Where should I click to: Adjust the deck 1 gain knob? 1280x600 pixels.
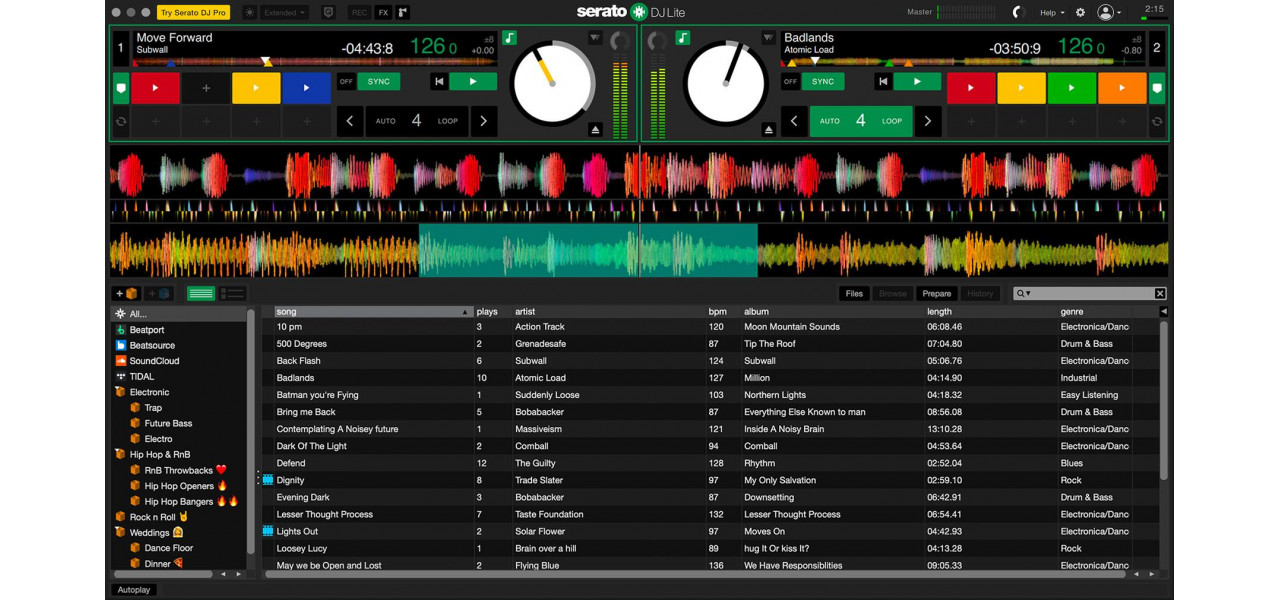(620, 41)
